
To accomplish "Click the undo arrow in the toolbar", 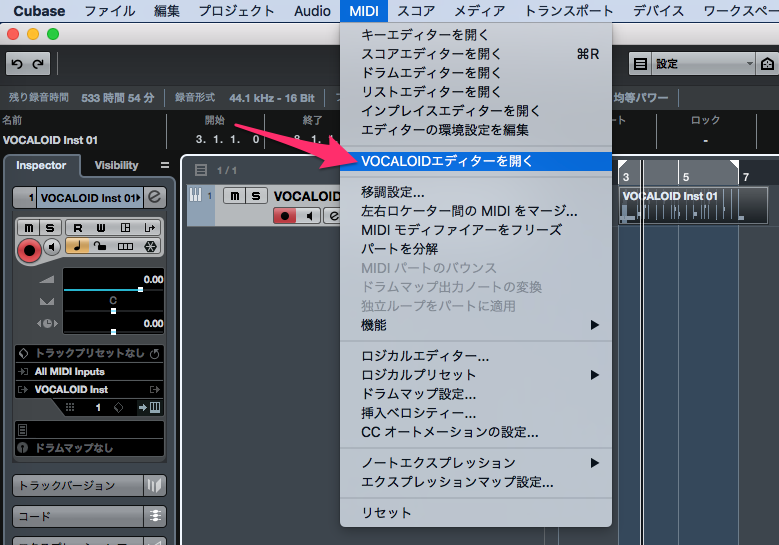I will coord(17,64).
